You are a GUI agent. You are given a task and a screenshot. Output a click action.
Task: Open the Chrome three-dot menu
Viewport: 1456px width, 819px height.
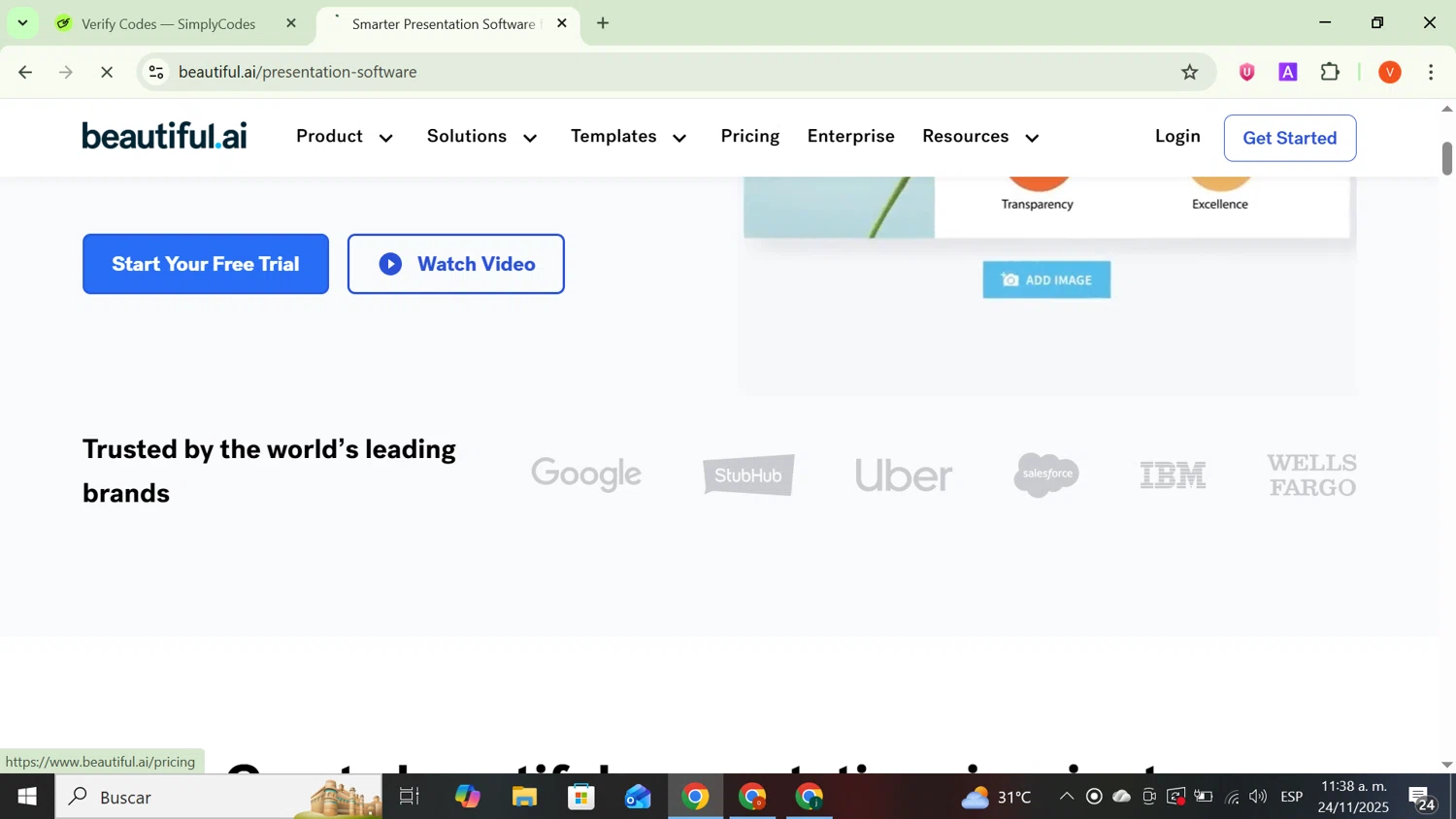point(1432,72)
